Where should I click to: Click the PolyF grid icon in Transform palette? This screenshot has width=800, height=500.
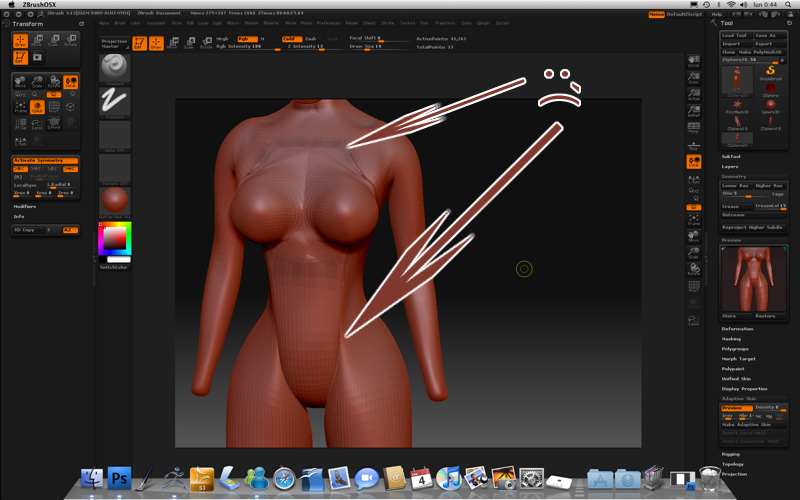pyautogui.click(x=54, y=107)
